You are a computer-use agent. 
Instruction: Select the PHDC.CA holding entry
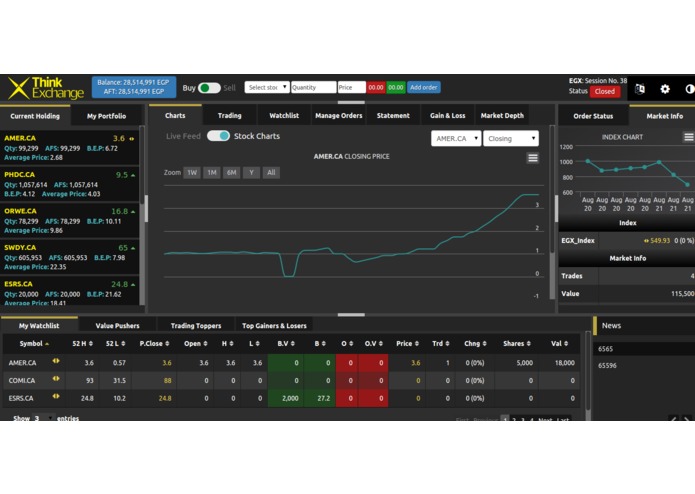(x=70, y=184)
